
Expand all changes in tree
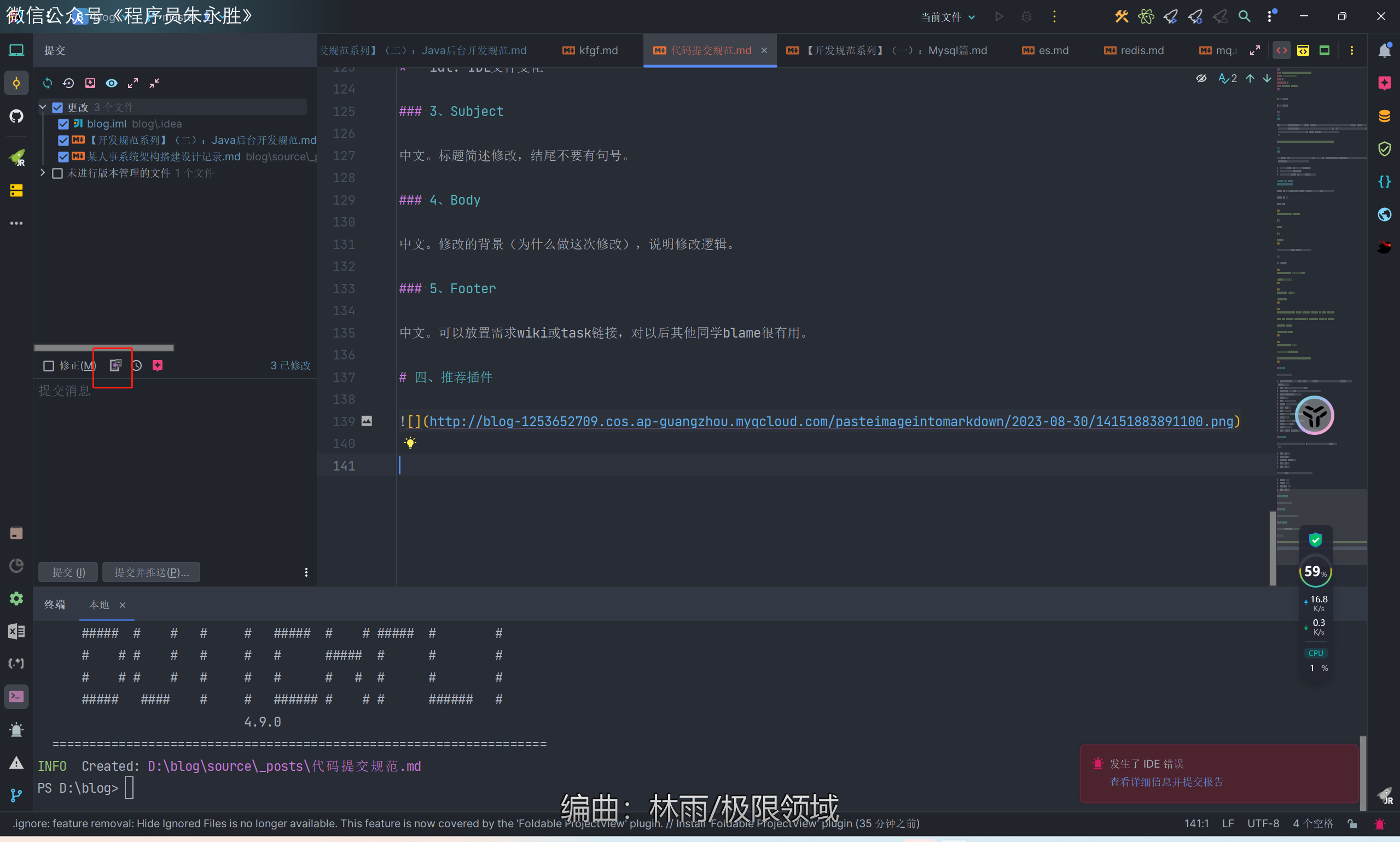(133, 83)
